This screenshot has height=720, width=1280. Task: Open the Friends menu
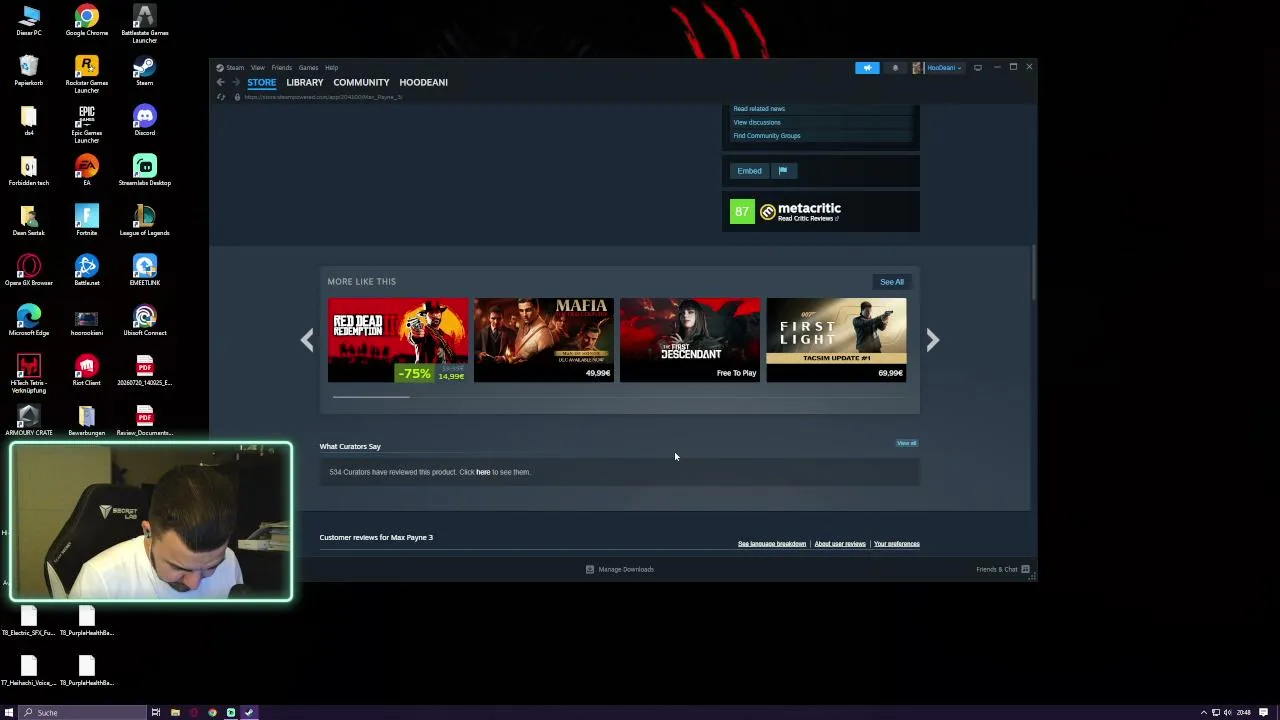pyautogui.click(x=282, y=68)
